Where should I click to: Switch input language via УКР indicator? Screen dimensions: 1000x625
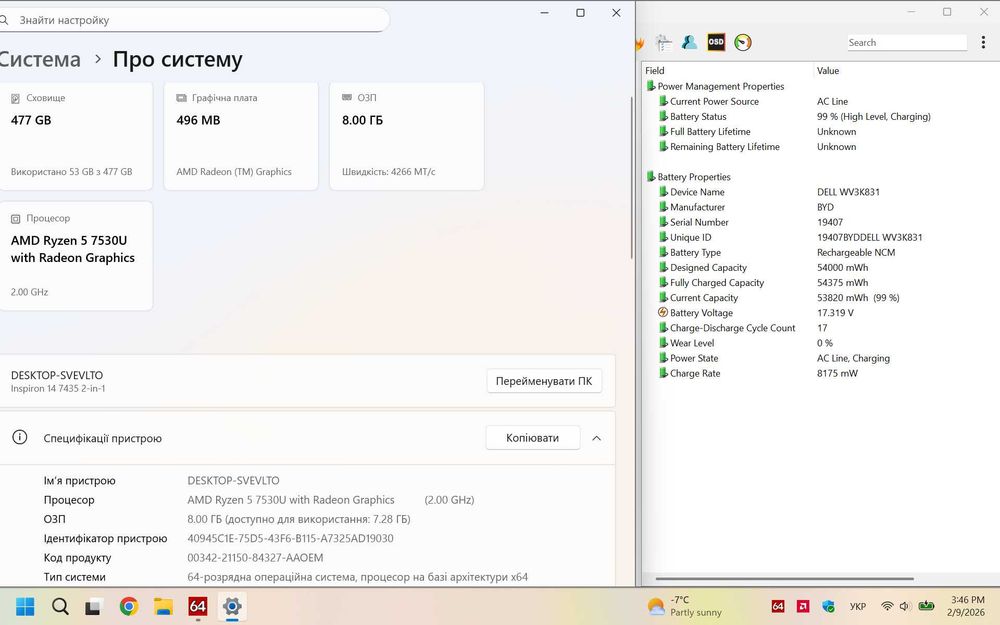point(858,606)
